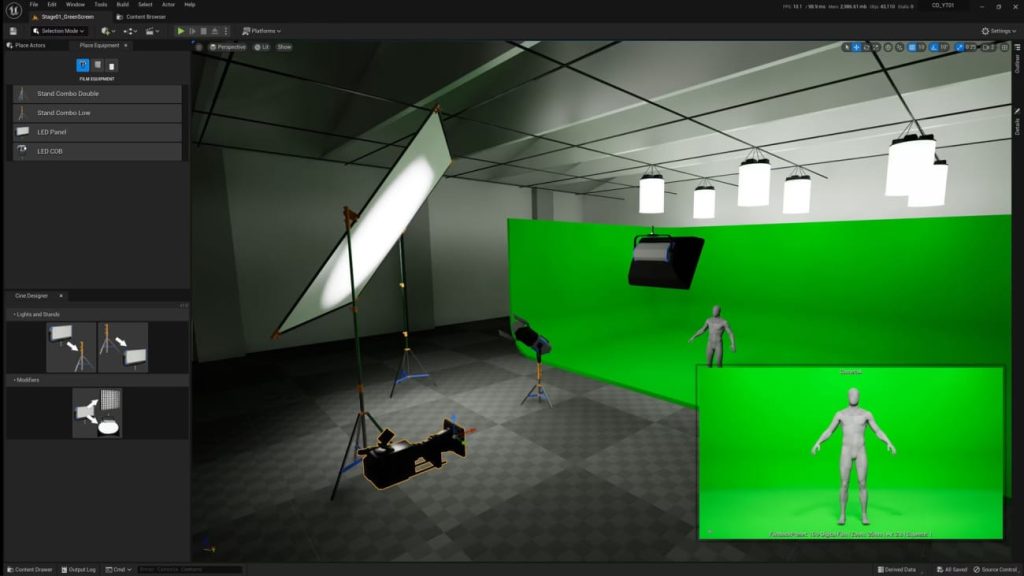Select LED Panel from the equipment list
Screen dimensions: 1024x576
(95, 131)
